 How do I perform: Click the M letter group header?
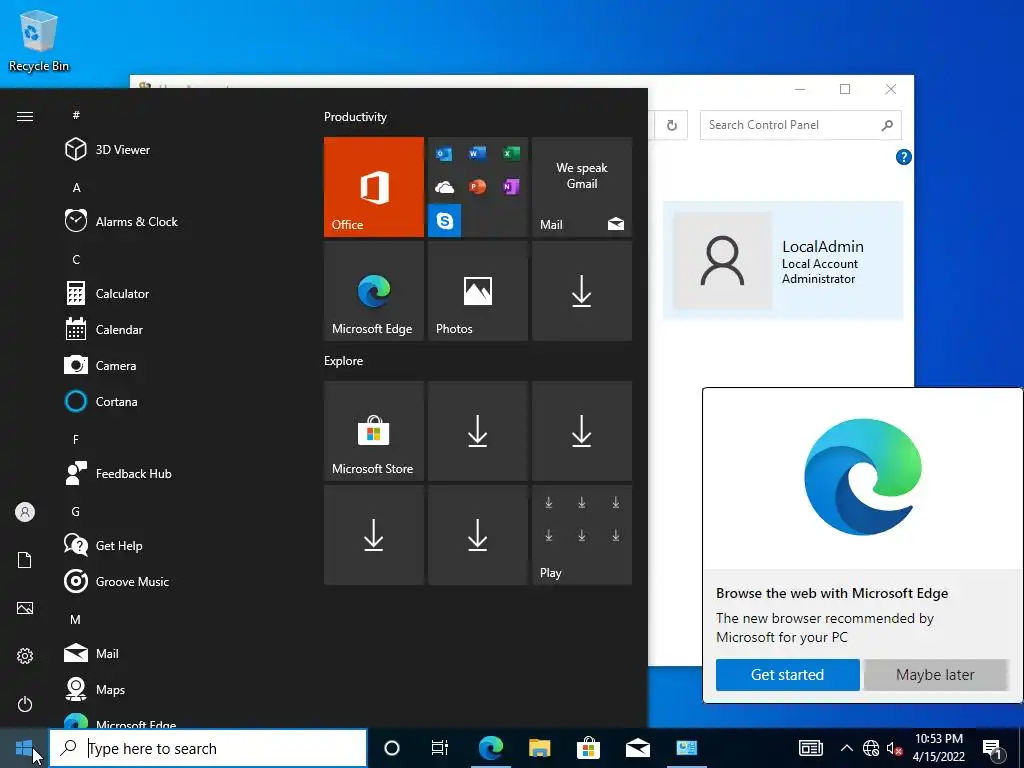(76, 619)
